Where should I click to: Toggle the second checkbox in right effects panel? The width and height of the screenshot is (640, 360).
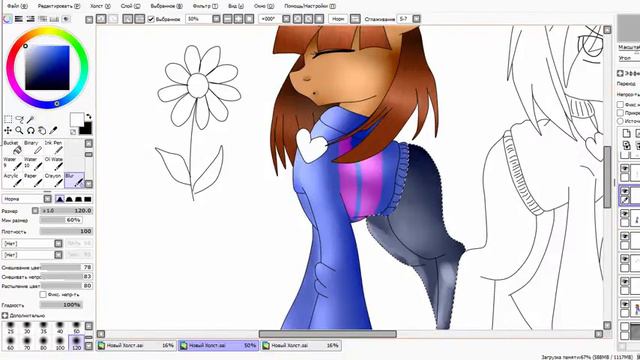(620, 113)
